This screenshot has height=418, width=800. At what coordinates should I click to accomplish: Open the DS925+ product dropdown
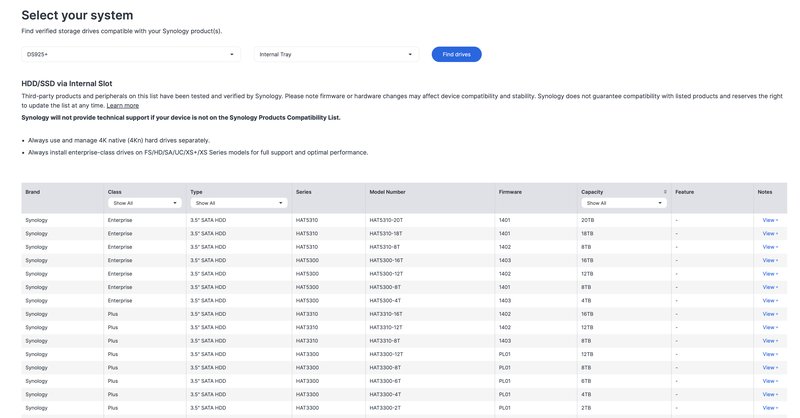coord(131,54)
